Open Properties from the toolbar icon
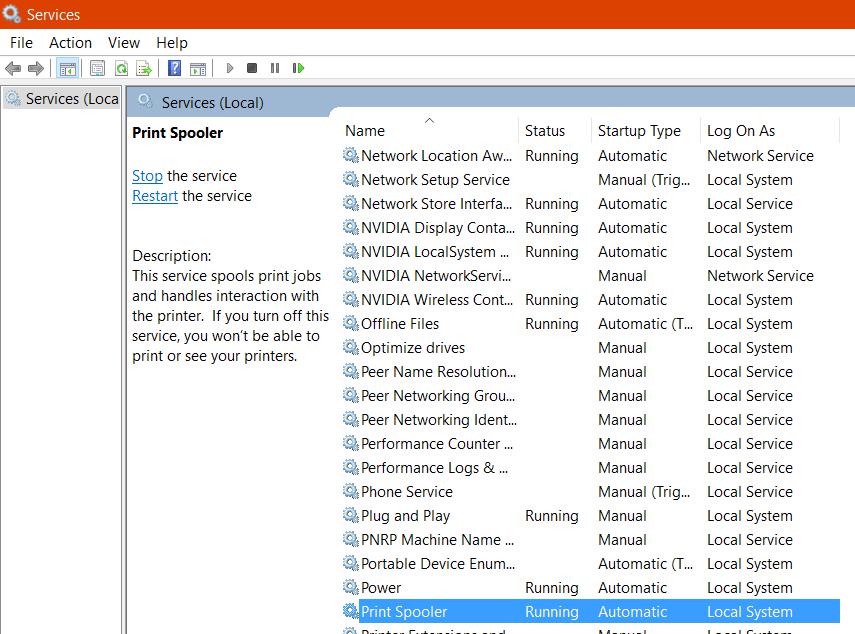This screenshot has width=855, height=634. click(97, 68)
